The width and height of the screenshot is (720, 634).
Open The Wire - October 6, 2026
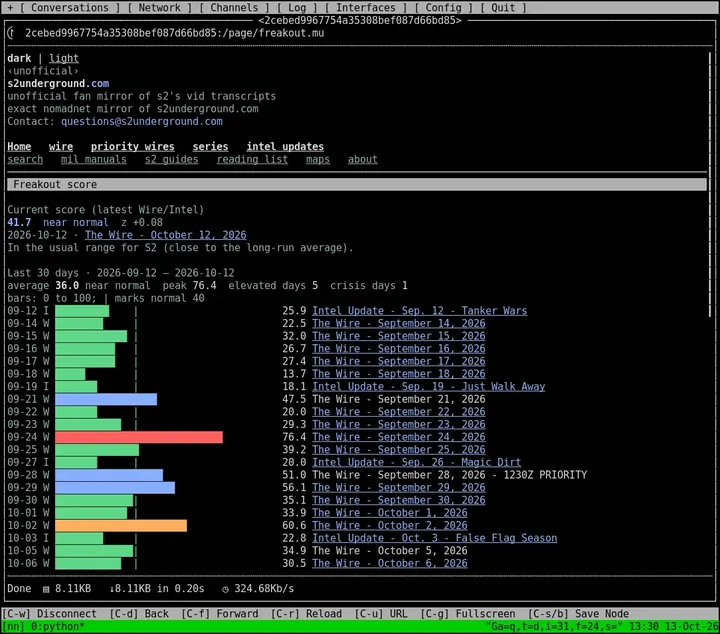coord(390,563)
